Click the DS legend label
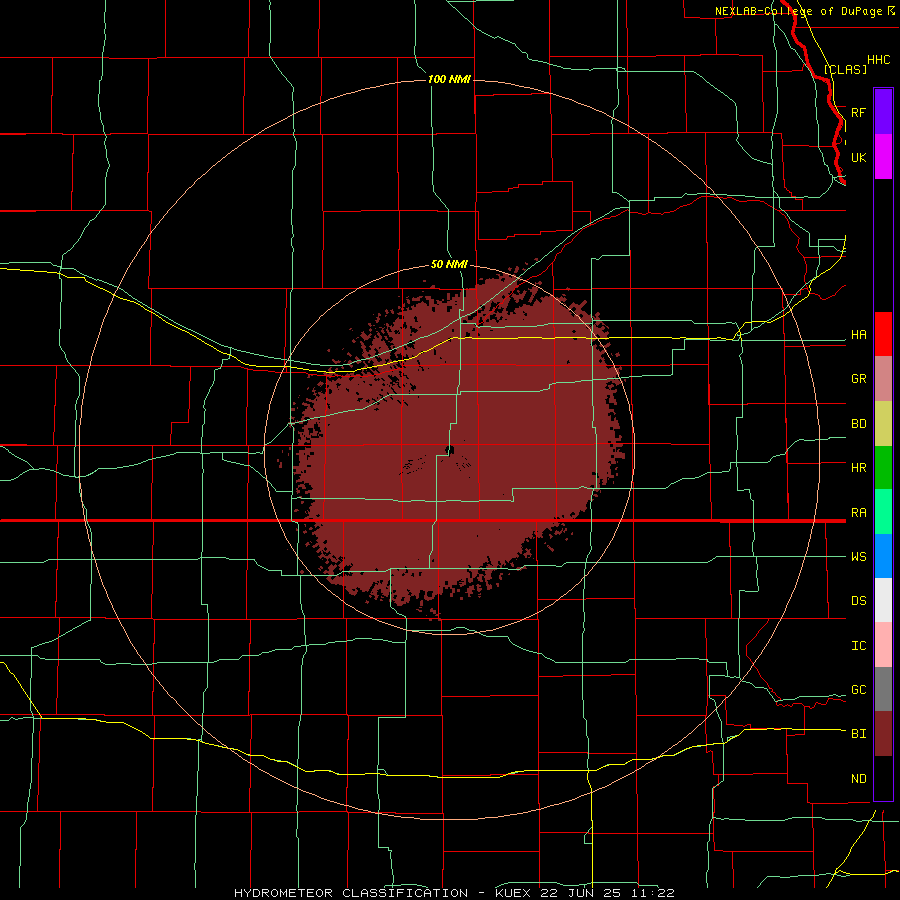Image resolution: width=900 pixels, height=900 pixels. [859, 601]
